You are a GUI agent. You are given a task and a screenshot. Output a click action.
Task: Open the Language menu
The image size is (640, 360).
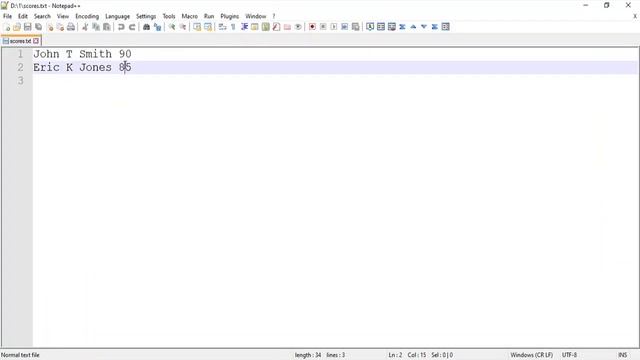click(118, 16)
